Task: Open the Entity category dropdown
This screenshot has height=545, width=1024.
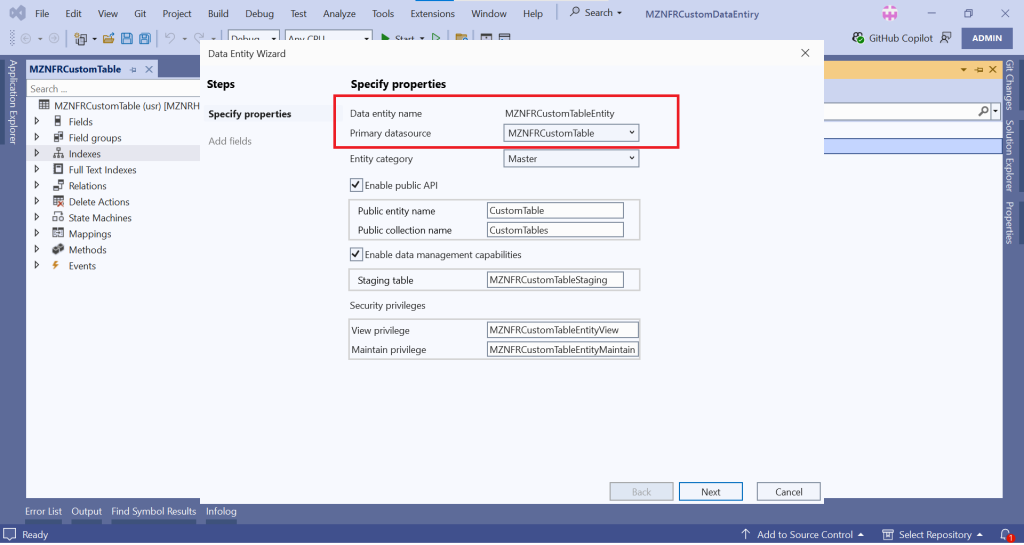Action: click(571, 159)
